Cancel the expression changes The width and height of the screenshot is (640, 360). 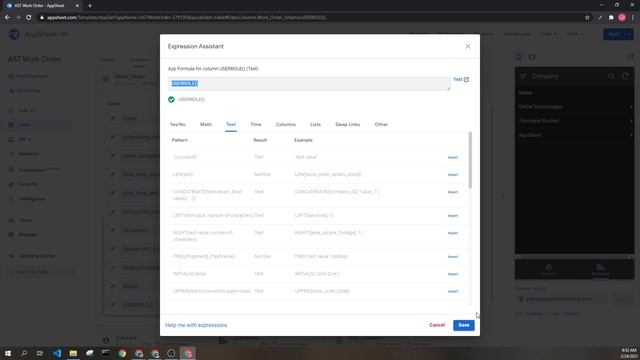point(437,325)
